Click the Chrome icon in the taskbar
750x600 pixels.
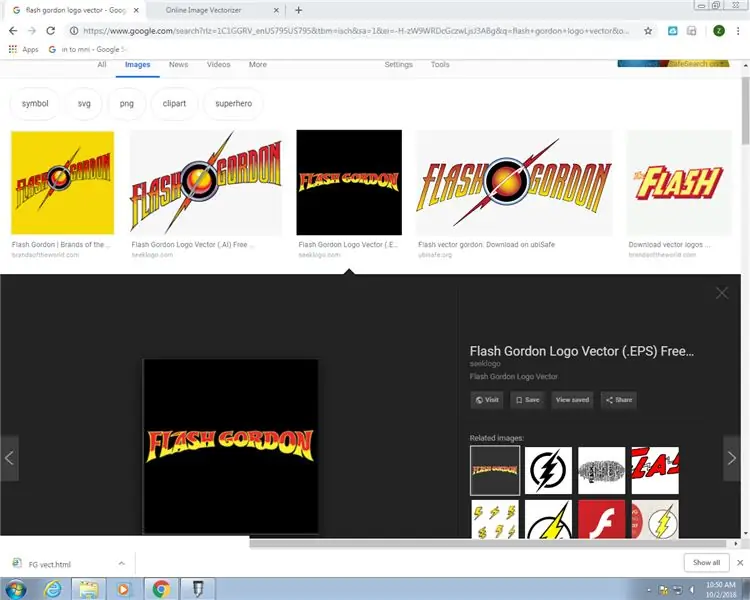coord(161,589)
